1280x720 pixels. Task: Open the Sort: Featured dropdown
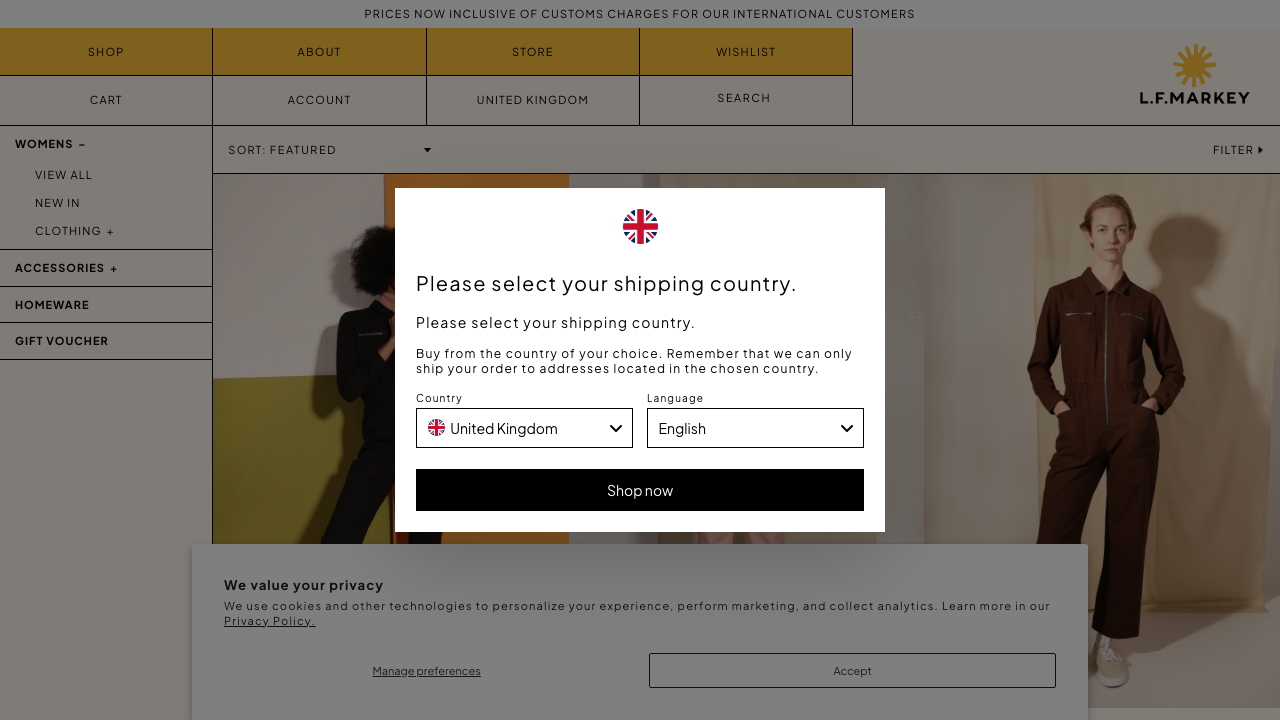pyautogui.click(x=330, y=150)
